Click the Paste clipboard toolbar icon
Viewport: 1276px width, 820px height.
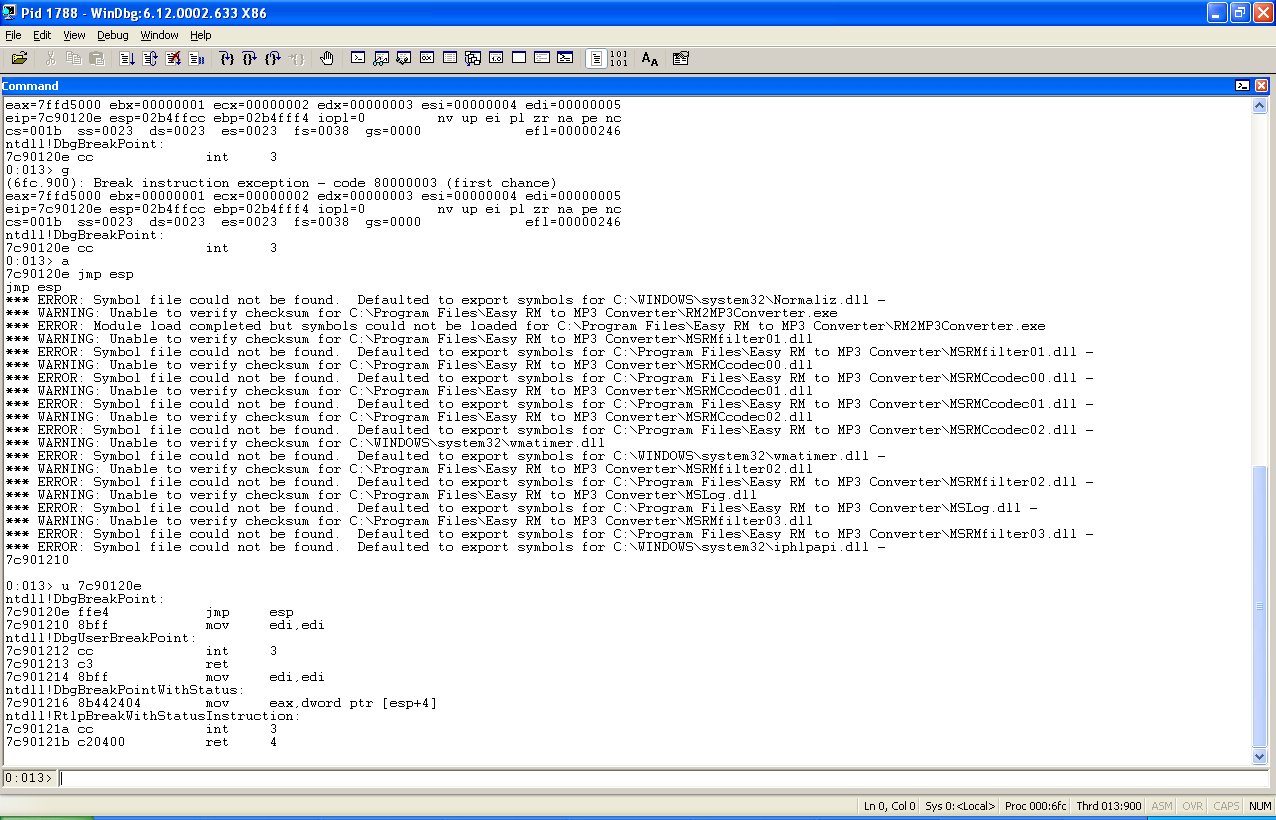point(97,59)
